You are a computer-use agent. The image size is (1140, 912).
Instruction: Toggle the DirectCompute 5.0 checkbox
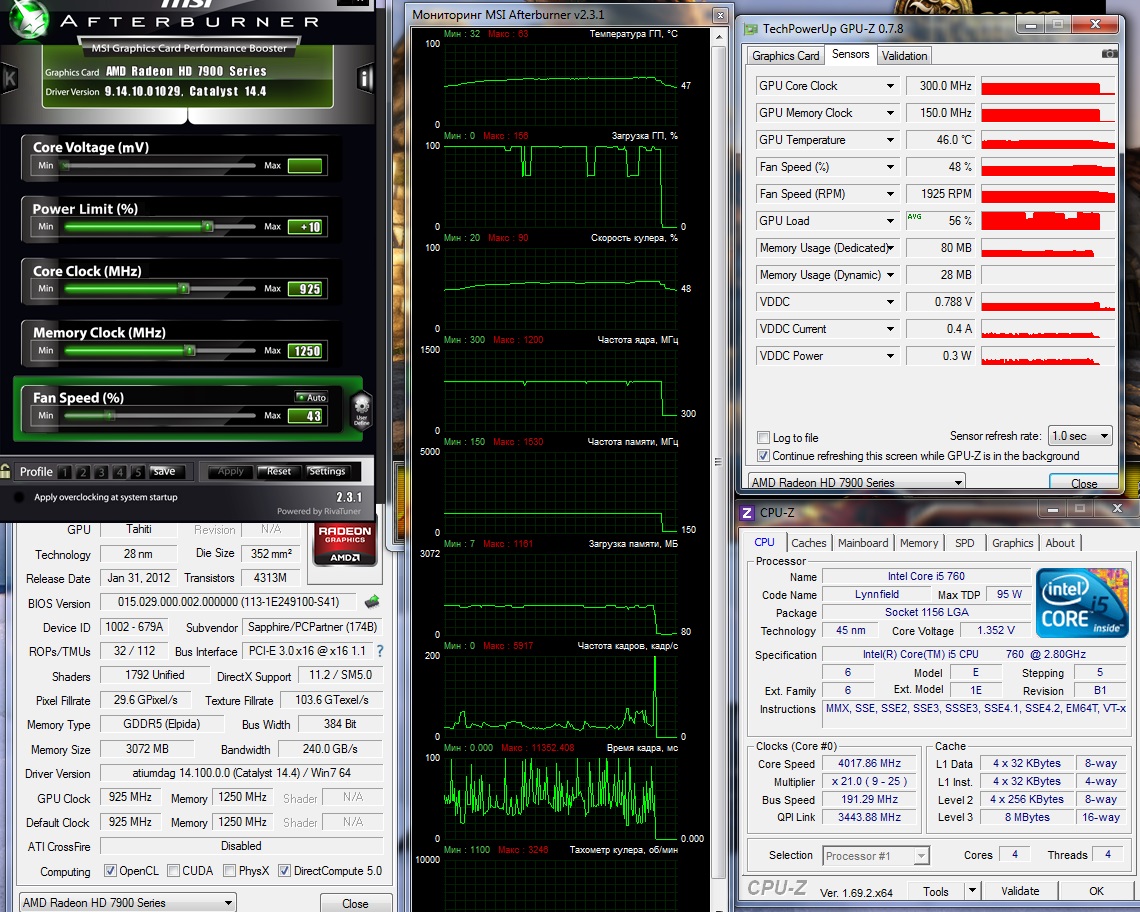(284, 871)
